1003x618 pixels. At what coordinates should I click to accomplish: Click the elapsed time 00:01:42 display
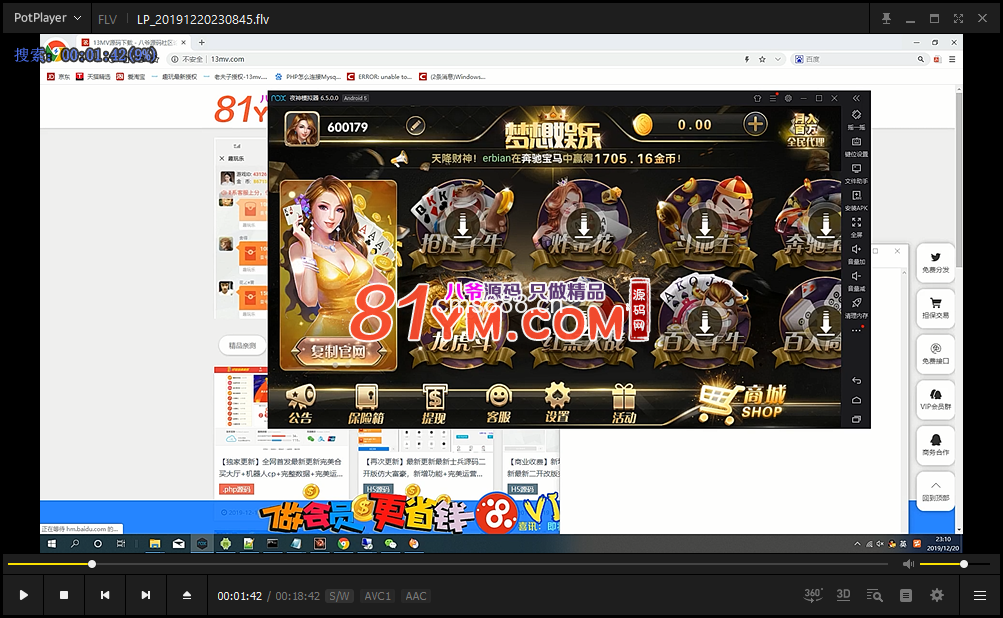[x=239, y=596]
